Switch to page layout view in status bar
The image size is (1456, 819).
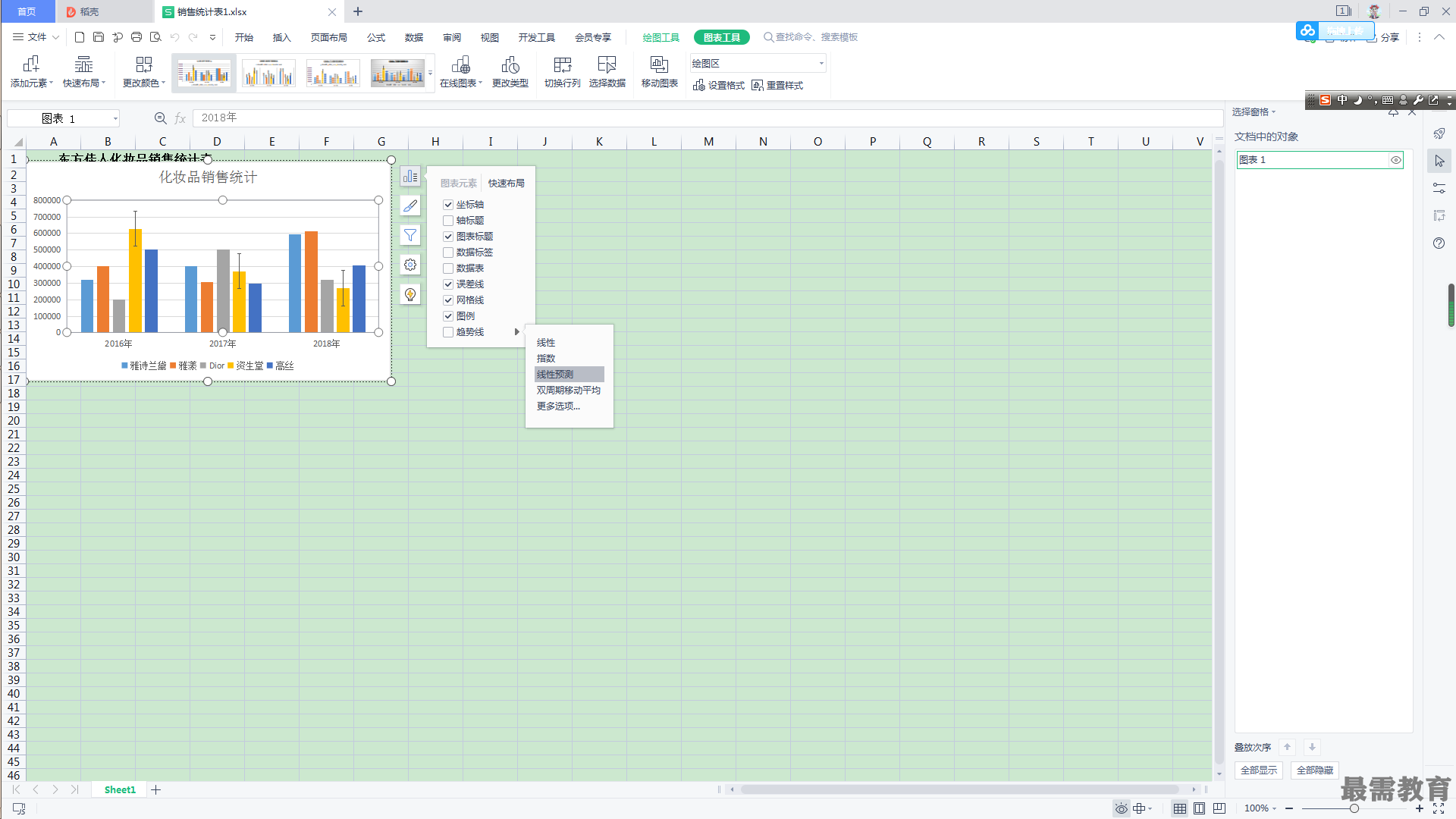1200,808
